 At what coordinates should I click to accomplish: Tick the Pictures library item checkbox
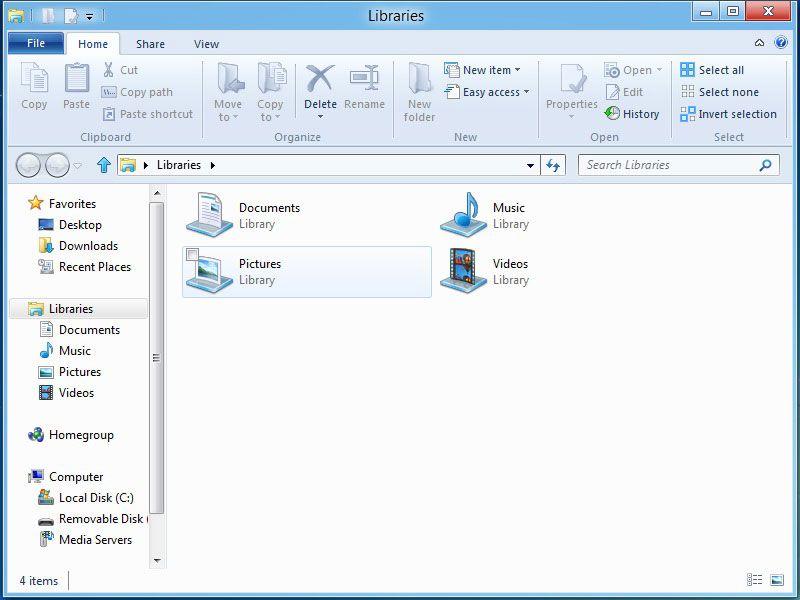pyautogui.click(x=192, y=254)
